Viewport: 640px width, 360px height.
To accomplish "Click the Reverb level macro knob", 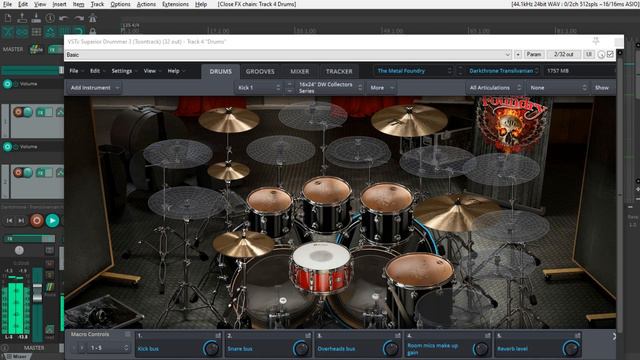I will click(x=570, y=348).
